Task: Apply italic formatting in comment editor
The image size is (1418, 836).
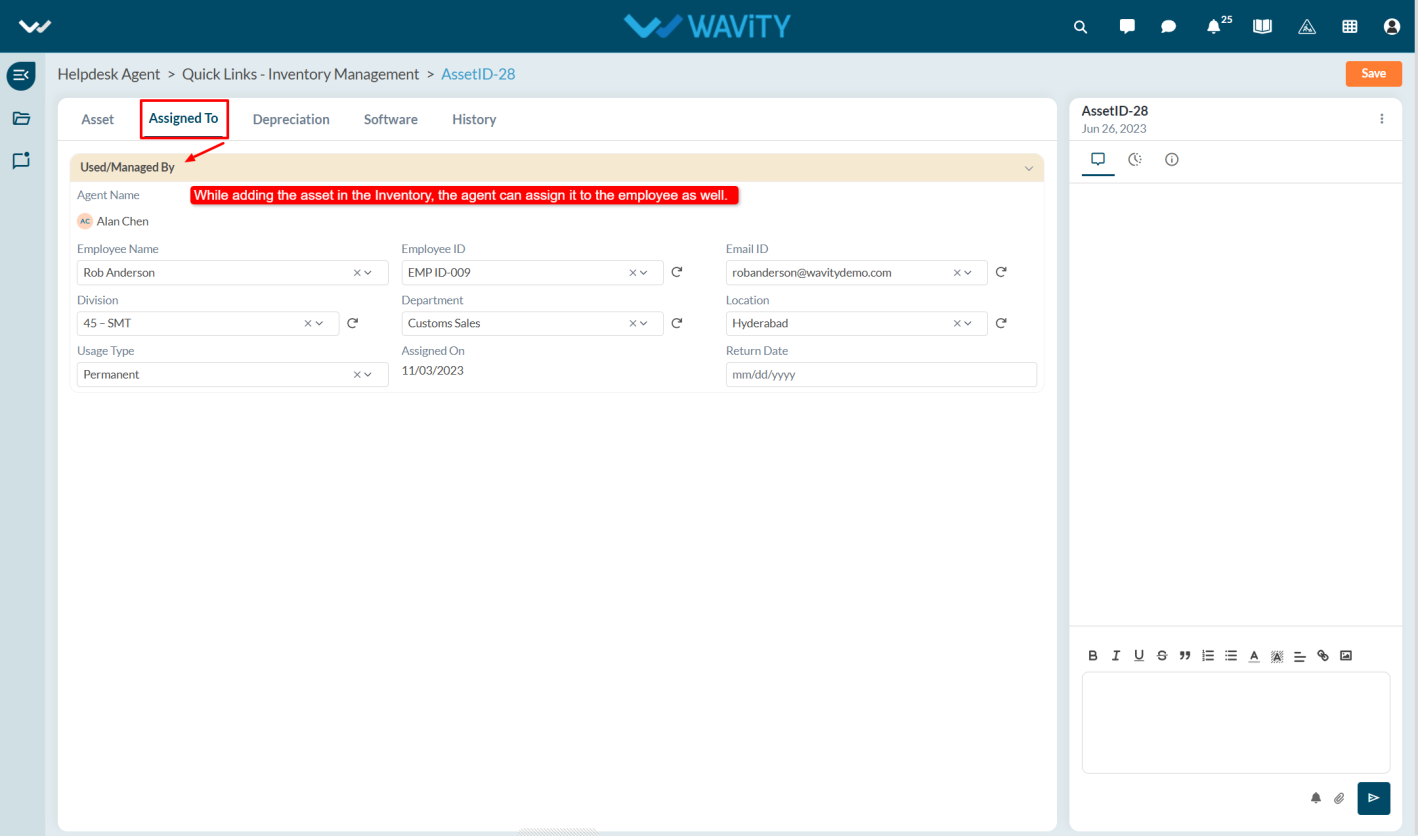Action: [1116, 656]
